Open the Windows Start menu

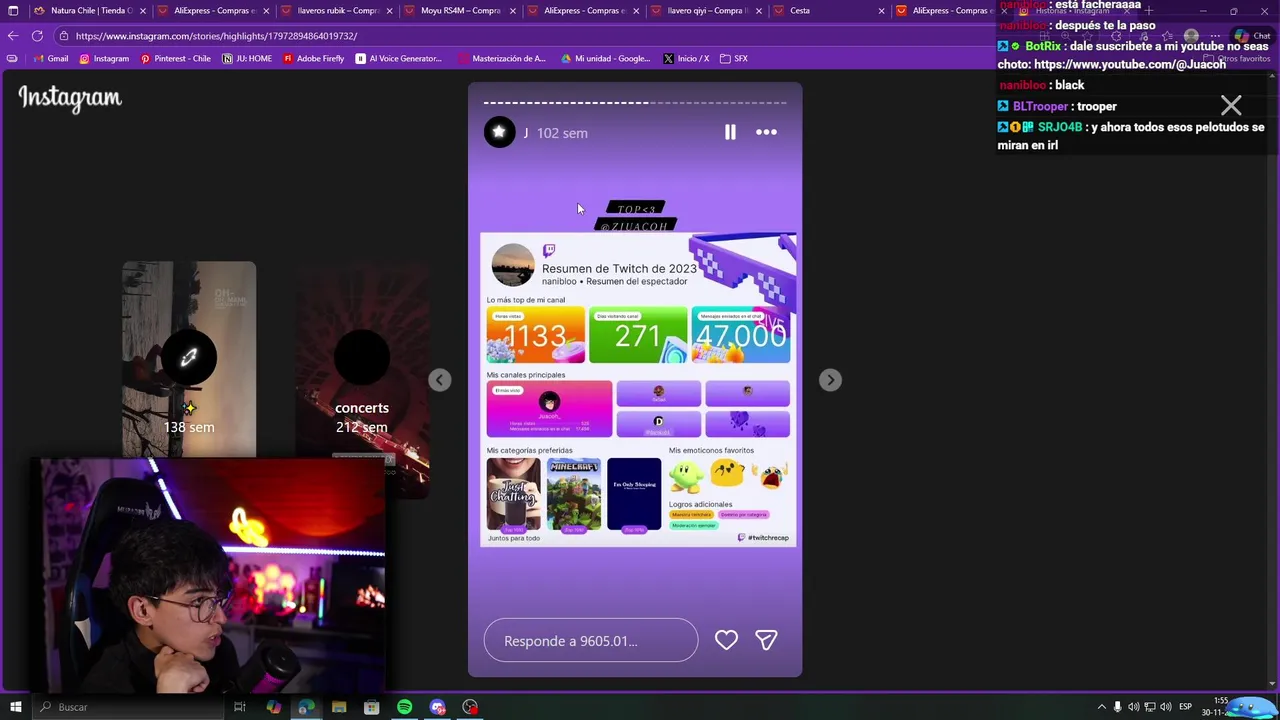(15, 707)
